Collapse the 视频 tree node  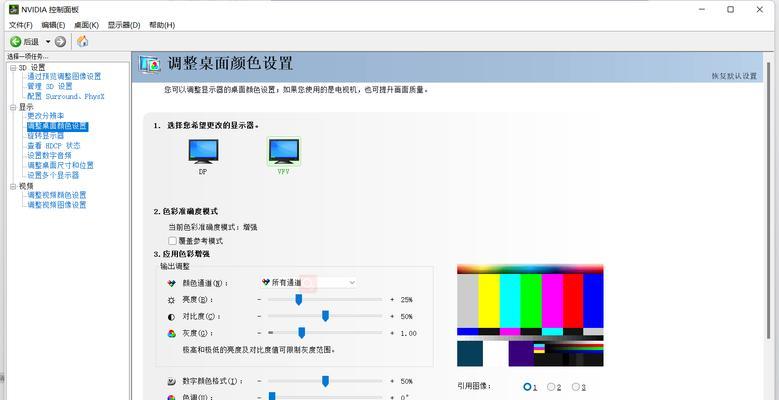pos(13,186)
